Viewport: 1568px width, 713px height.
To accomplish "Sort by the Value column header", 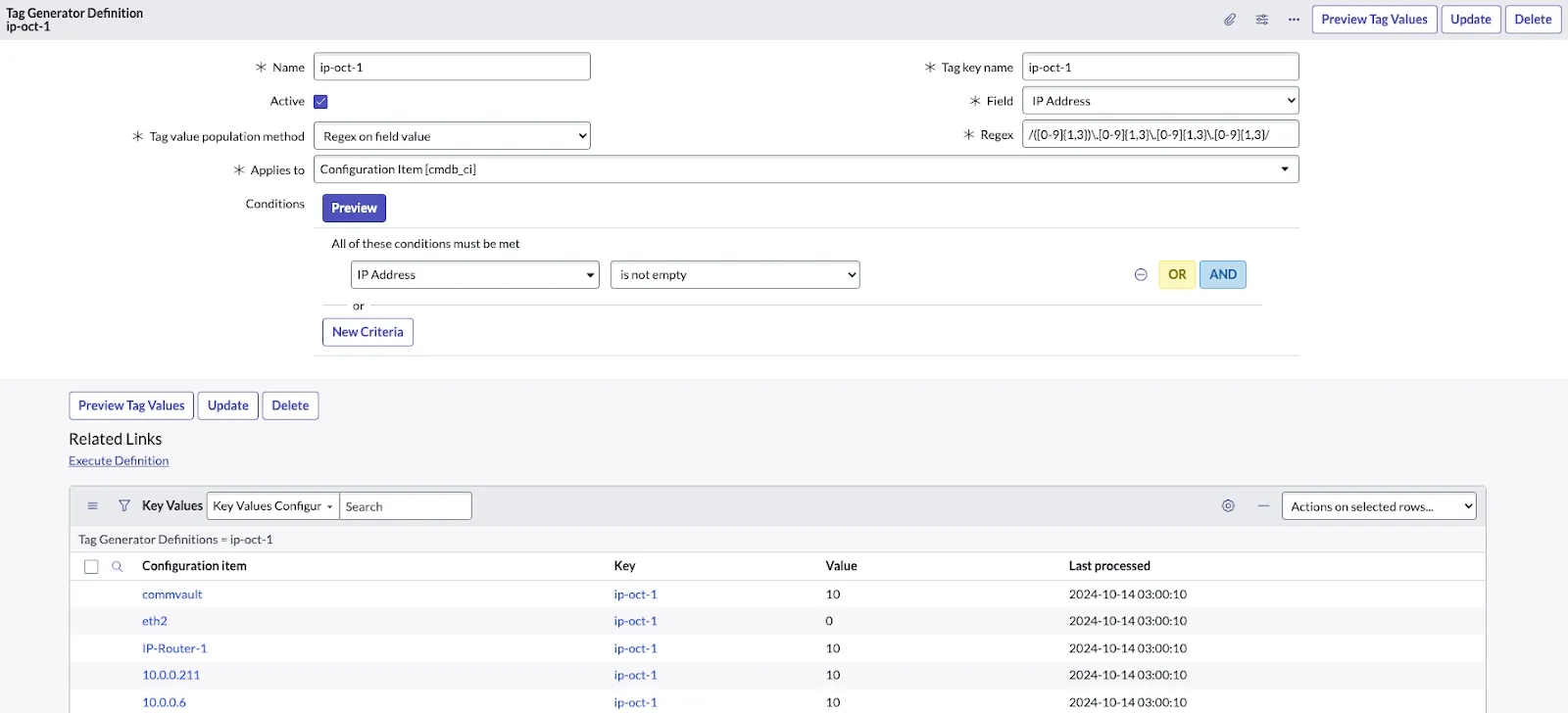I will 841,566.
